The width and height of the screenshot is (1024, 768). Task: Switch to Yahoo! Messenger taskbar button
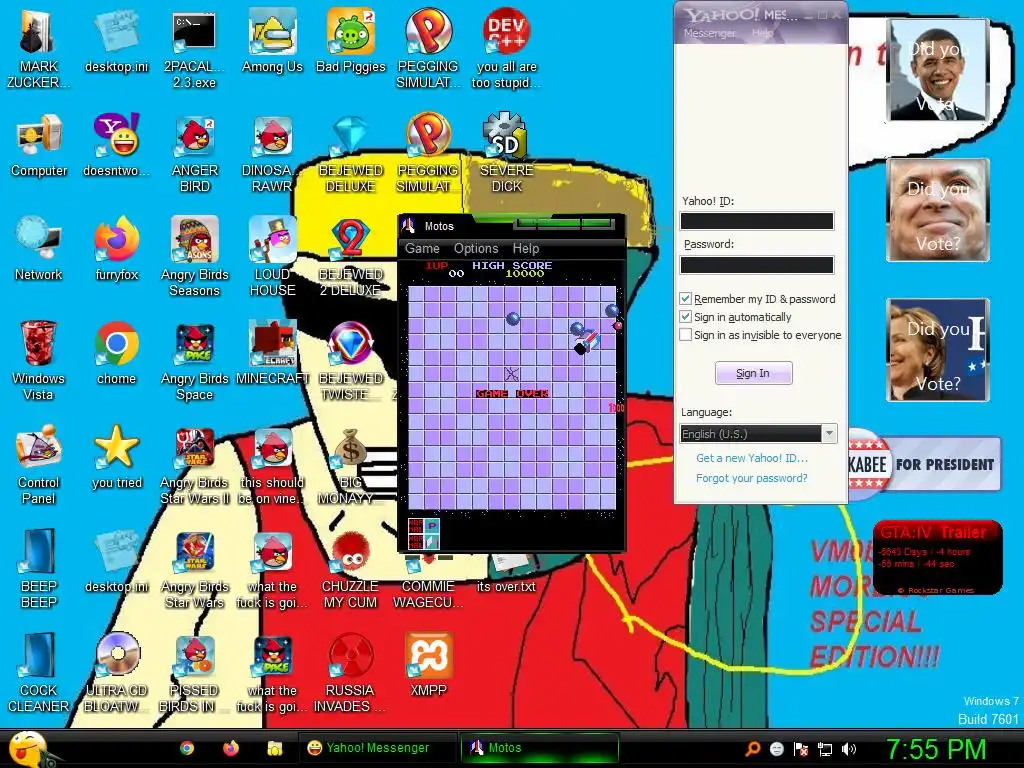(378, 748)
